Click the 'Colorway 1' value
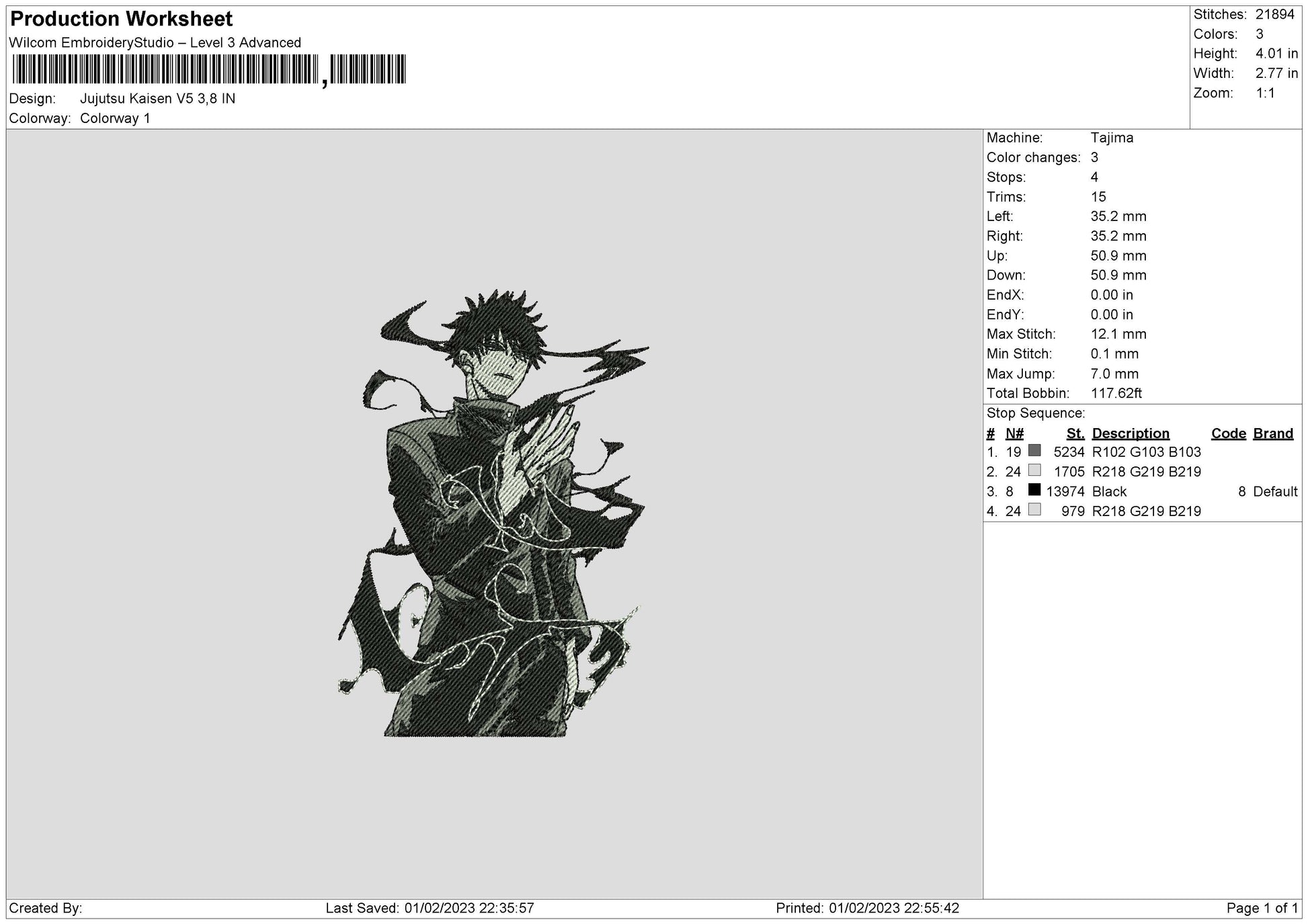 (x=115, y=119)
